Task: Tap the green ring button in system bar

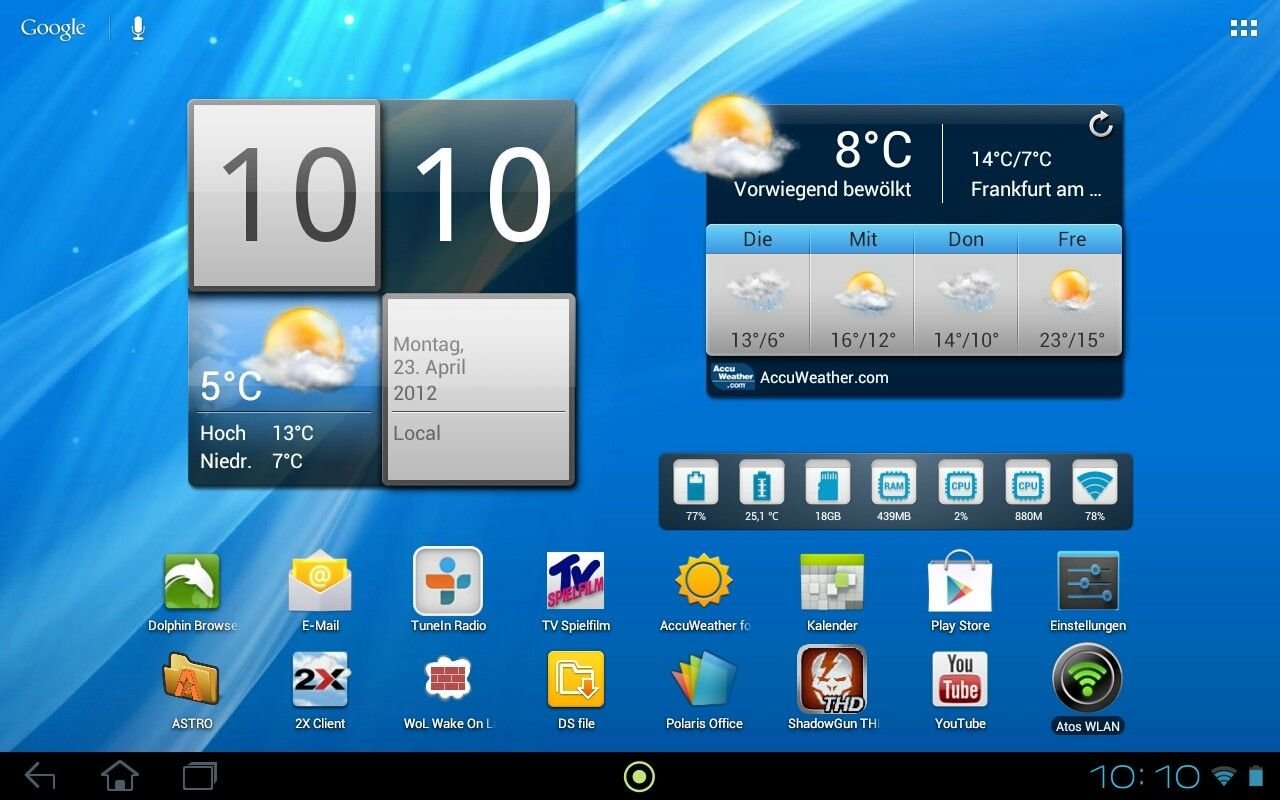Action: click(x=639, y=776)
